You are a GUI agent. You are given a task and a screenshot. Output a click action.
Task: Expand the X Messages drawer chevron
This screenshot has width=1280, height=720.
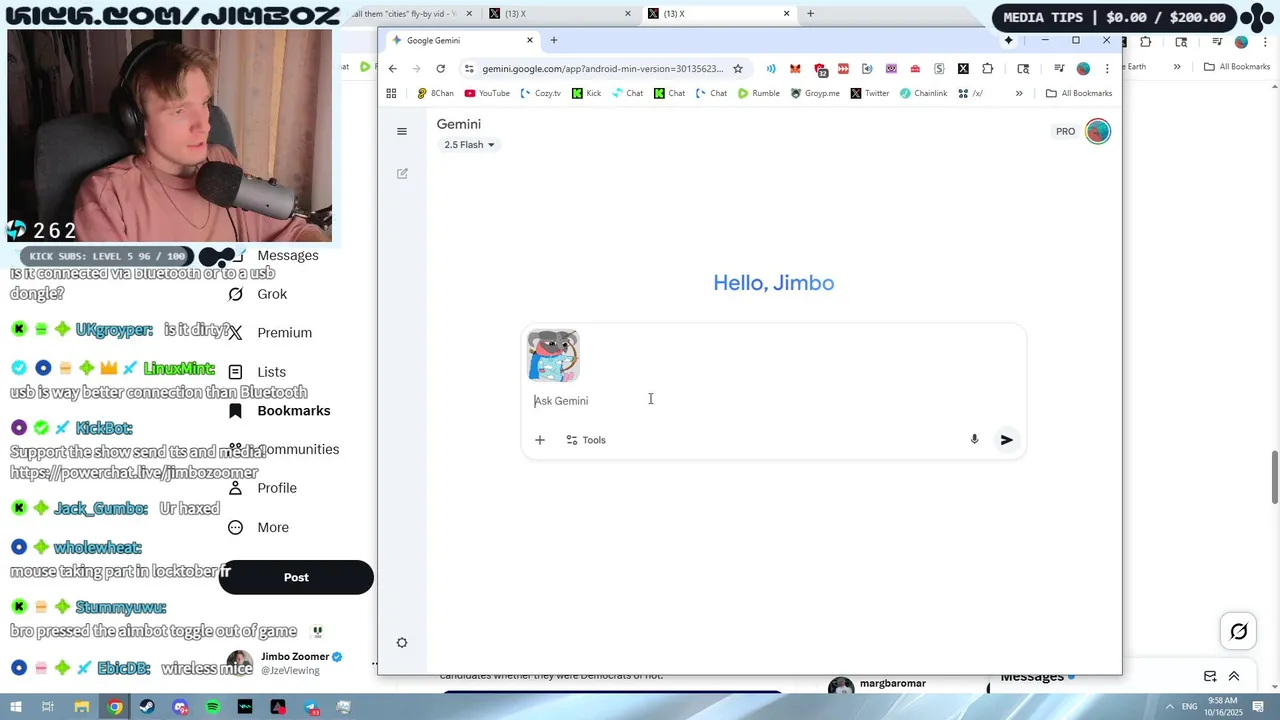pos(1234,676)
